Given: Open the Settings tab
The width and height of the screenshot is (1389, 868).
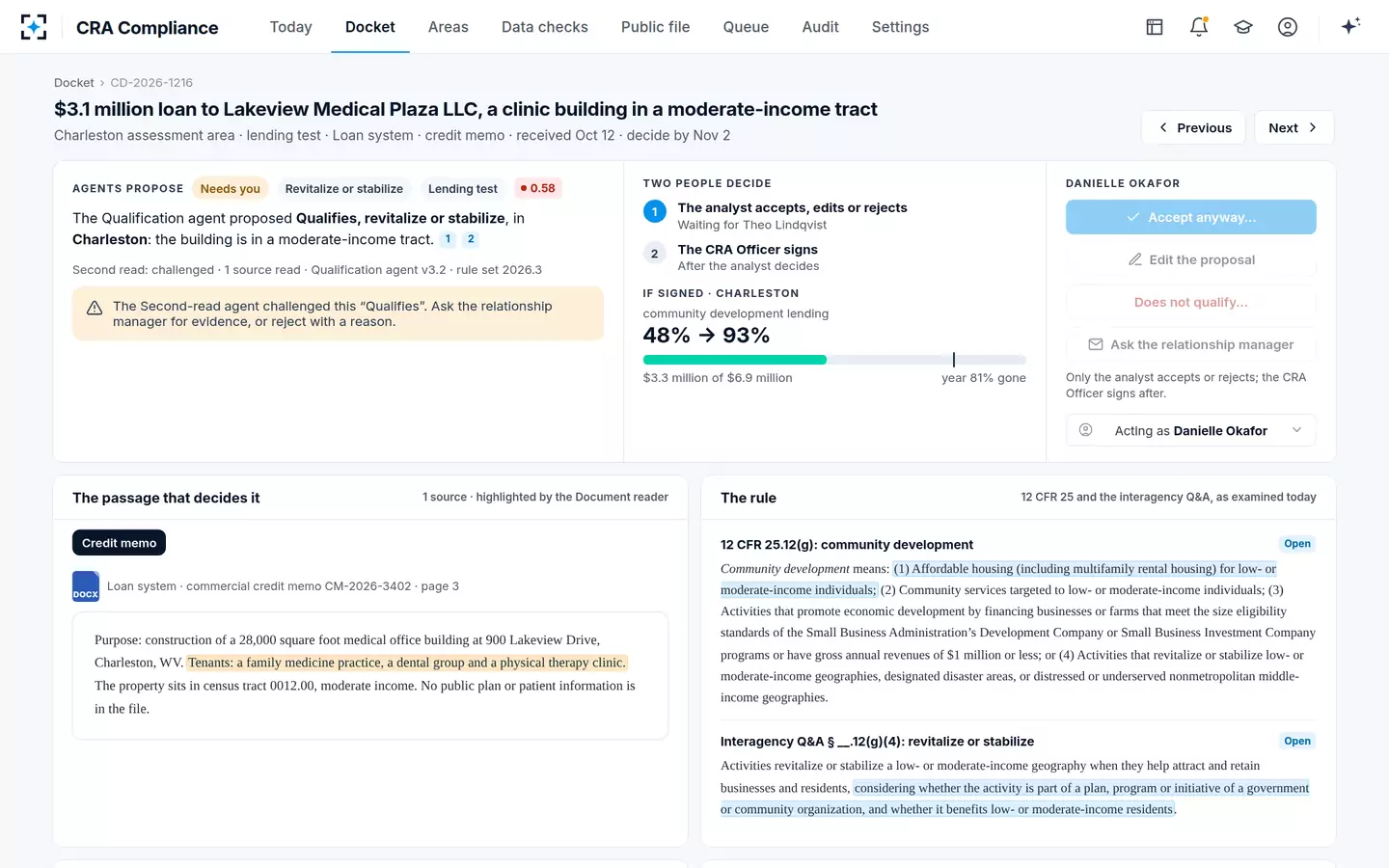Looking at the screenshot, I should pyautogui.click(x=900, y=27).
